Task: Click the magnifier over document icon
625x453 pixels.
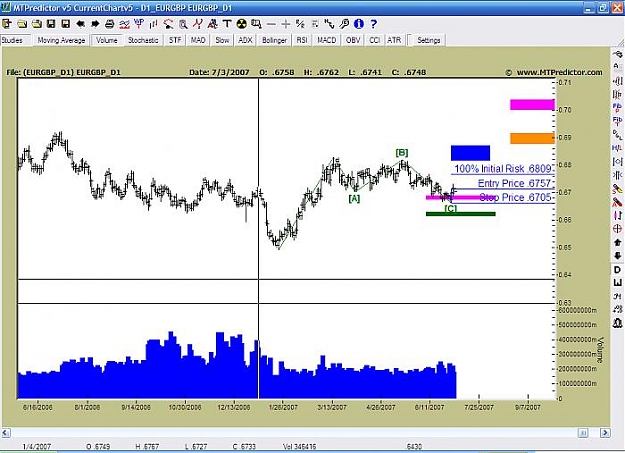Action: coord(183,24)
